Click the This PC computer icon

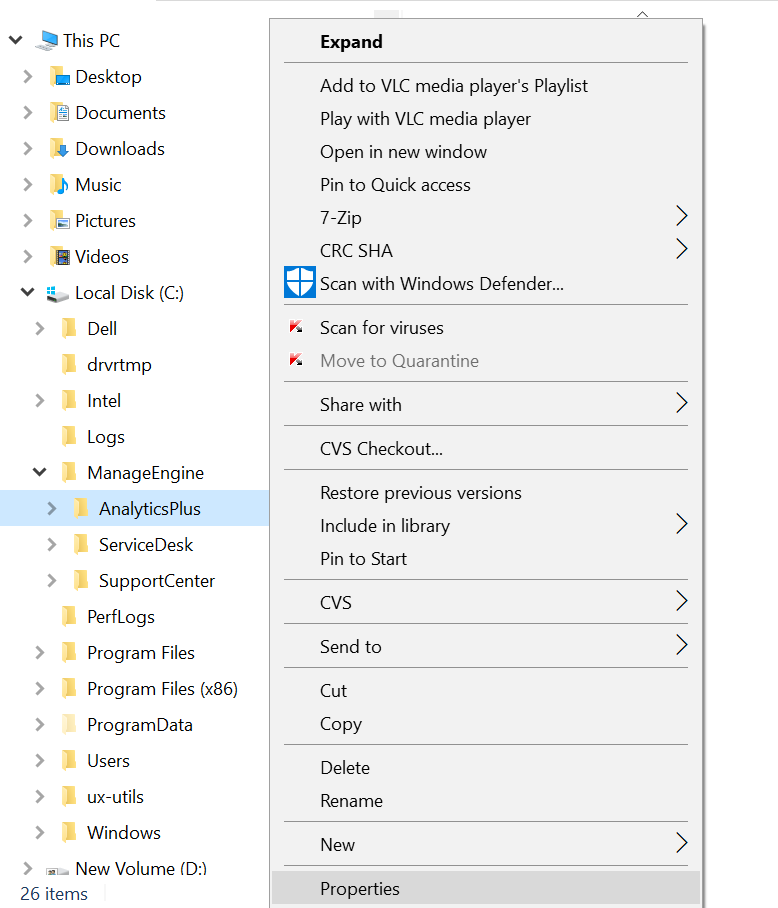(x=47, y=41)
